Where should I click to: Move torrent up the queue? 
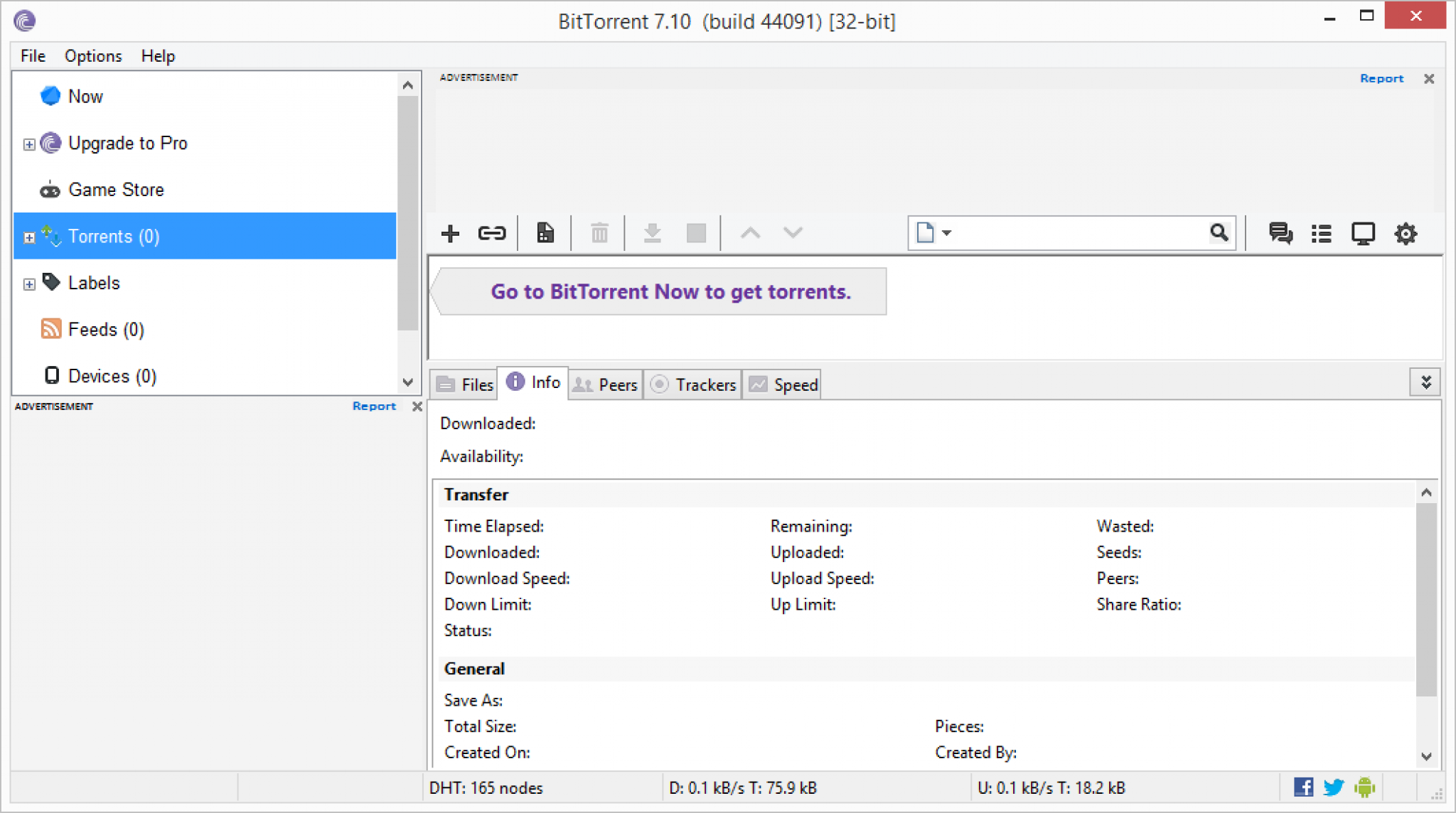pos(749,232)
